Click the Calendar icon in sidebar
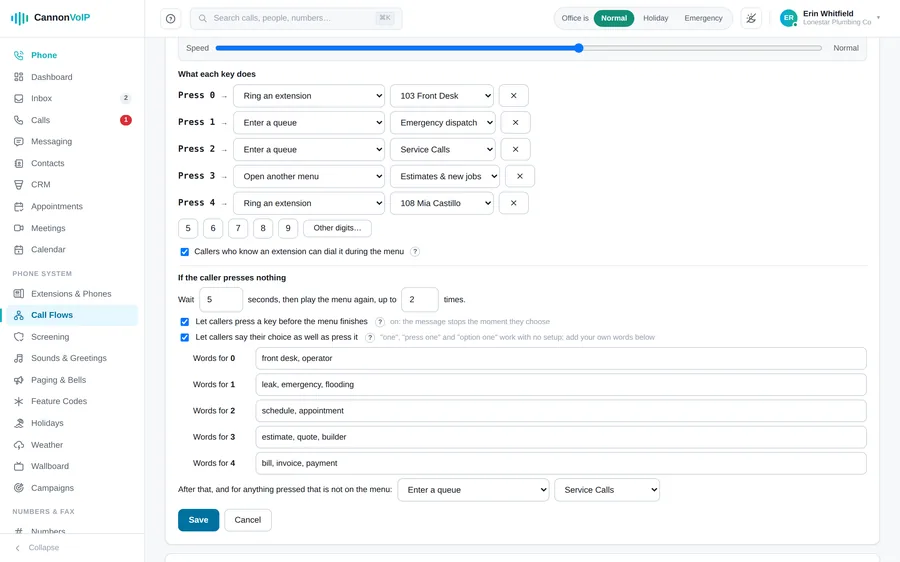900x562 pixels. pos(19,250)
